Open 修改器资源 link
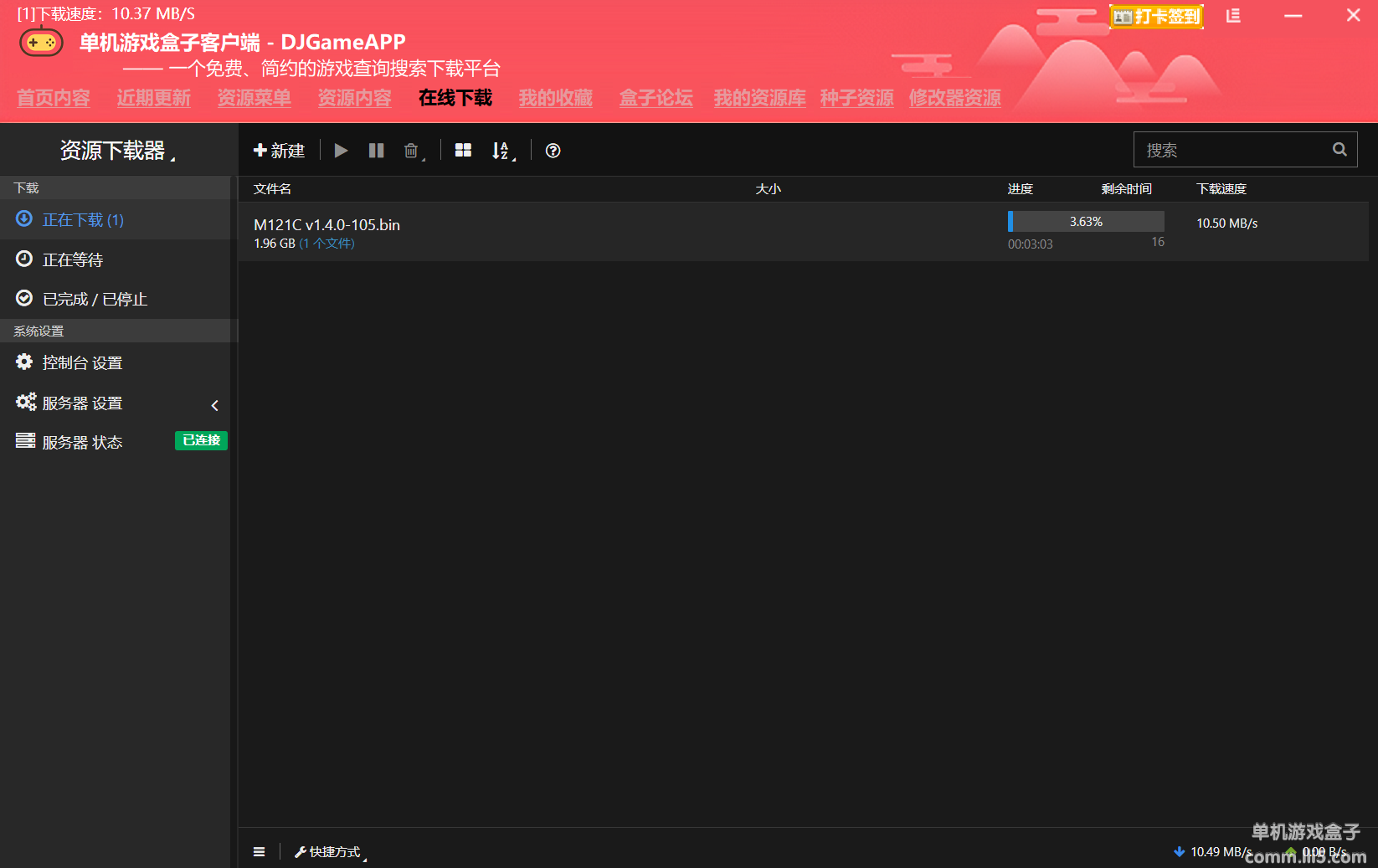1378x868 pixels. [x=955, y=98]
